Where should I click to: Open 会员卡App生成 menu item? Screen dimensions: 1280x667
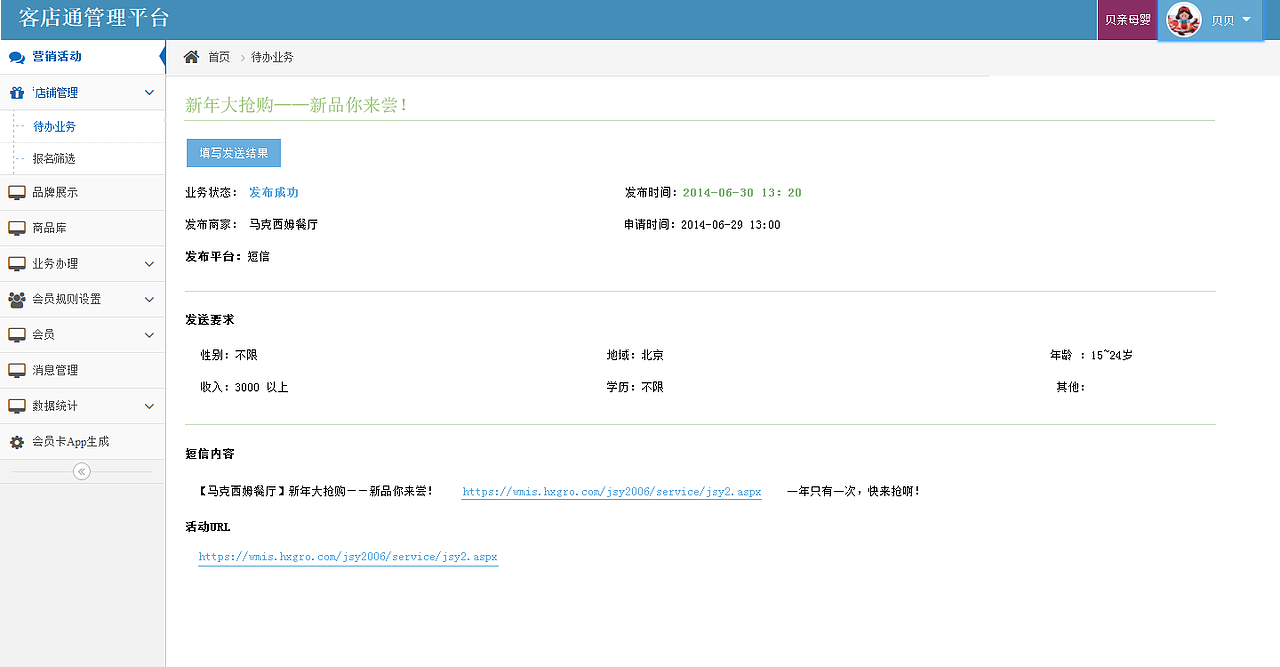pos(82,442)
